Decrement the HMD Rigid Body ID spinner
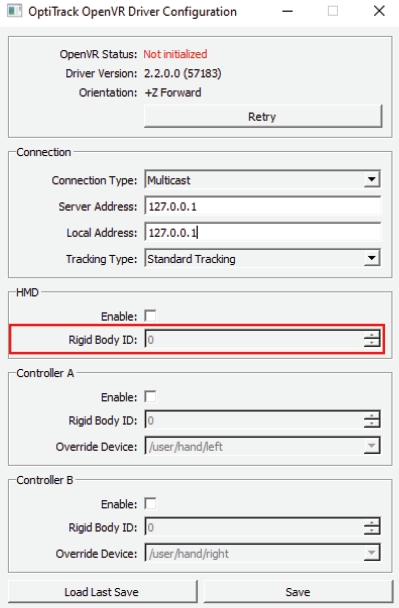399x608 pixels. pos(372,344)
